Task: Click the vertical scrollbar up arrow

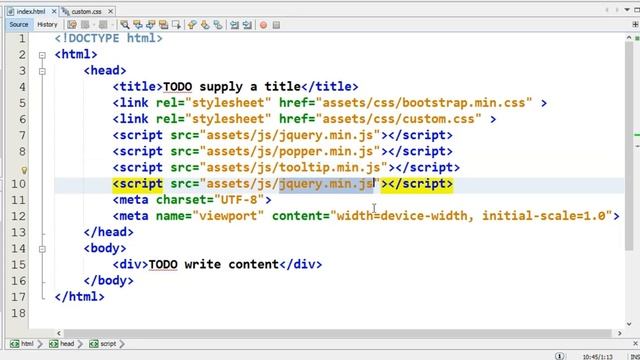Action: pos(629,37)
